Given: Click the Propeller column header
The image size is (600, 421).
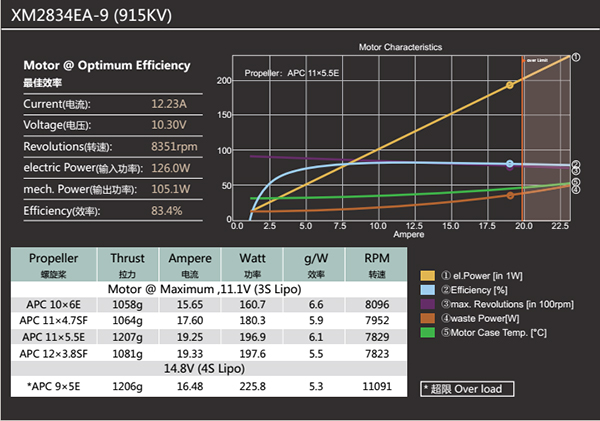Looking at the screenshot, I should coord(53,262).
